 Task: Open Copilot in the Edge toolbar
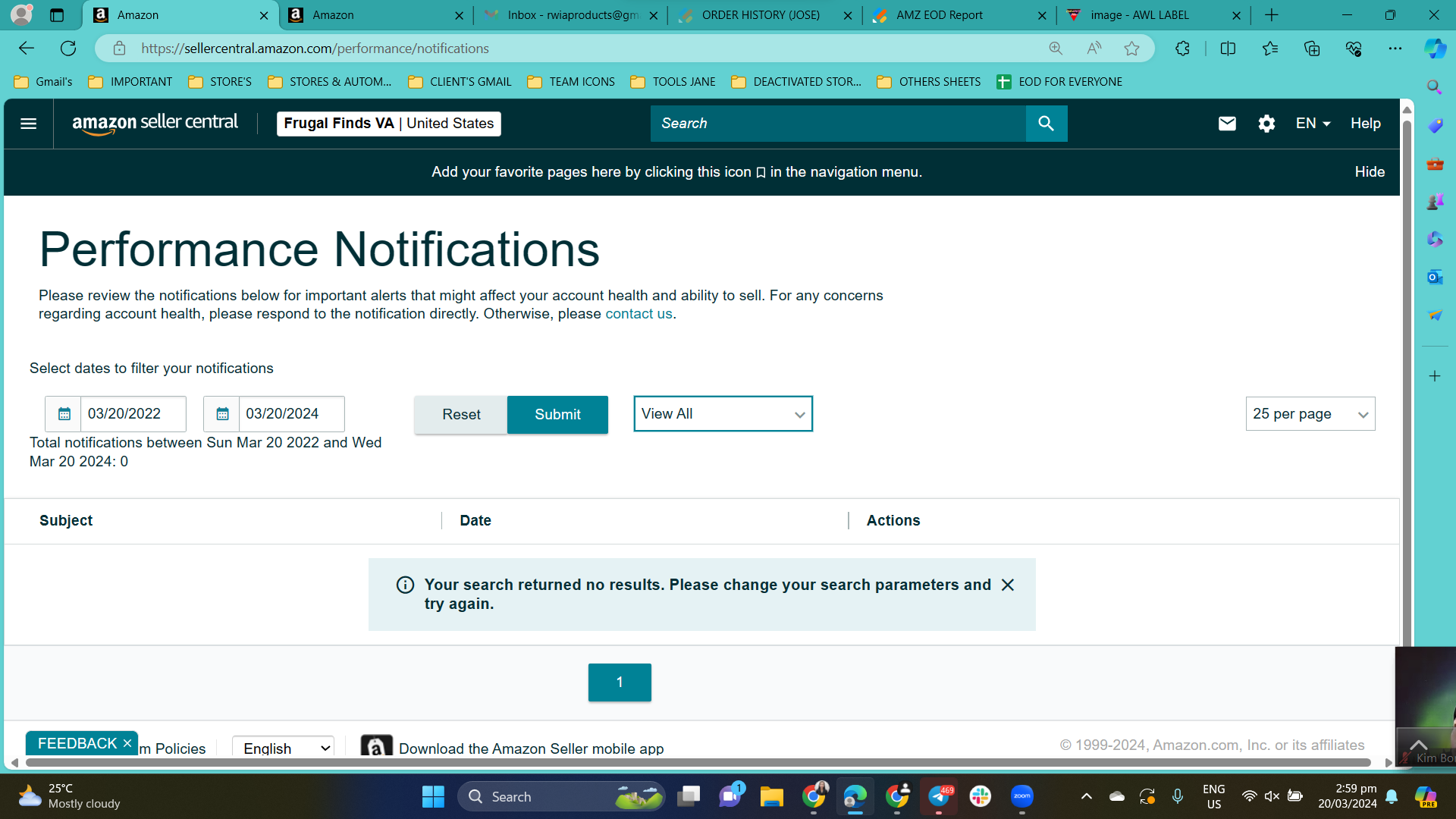click(1435, 49)
